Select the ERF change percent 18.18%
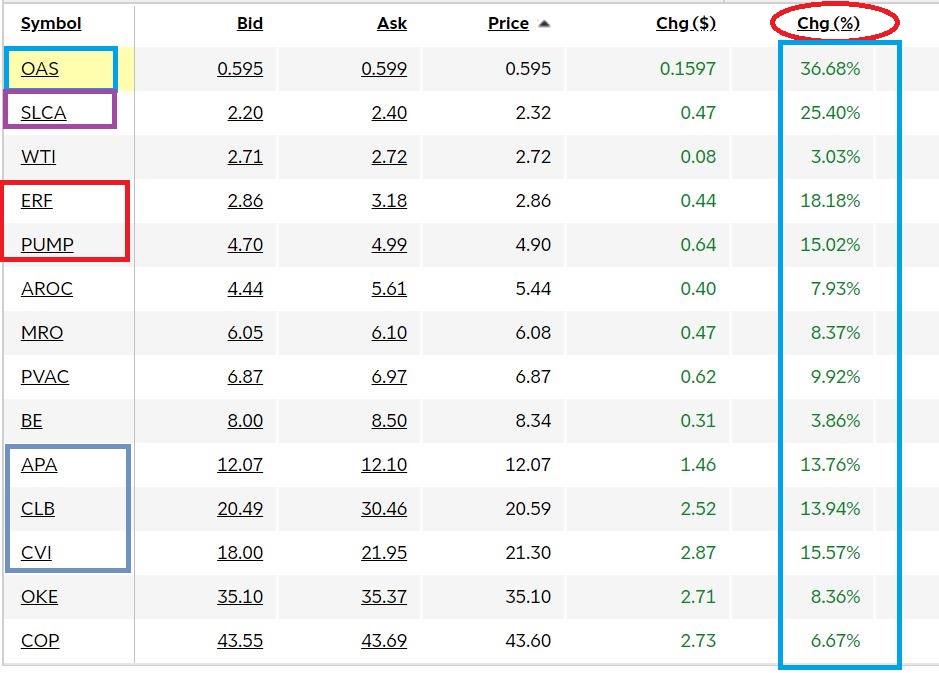Screen dimensions: 939x673 [830, 201]
